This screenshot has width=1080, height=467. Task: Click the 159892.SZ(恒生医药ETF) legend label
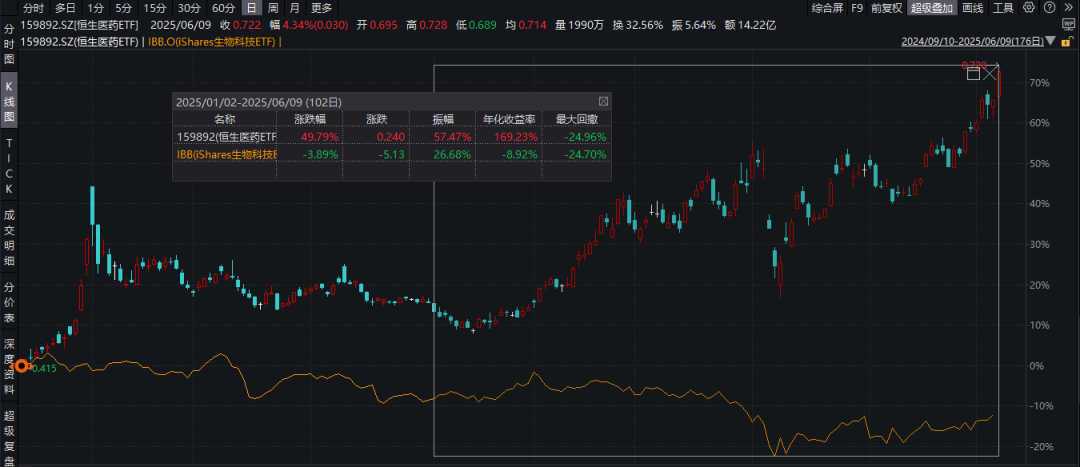pos(80,41)
